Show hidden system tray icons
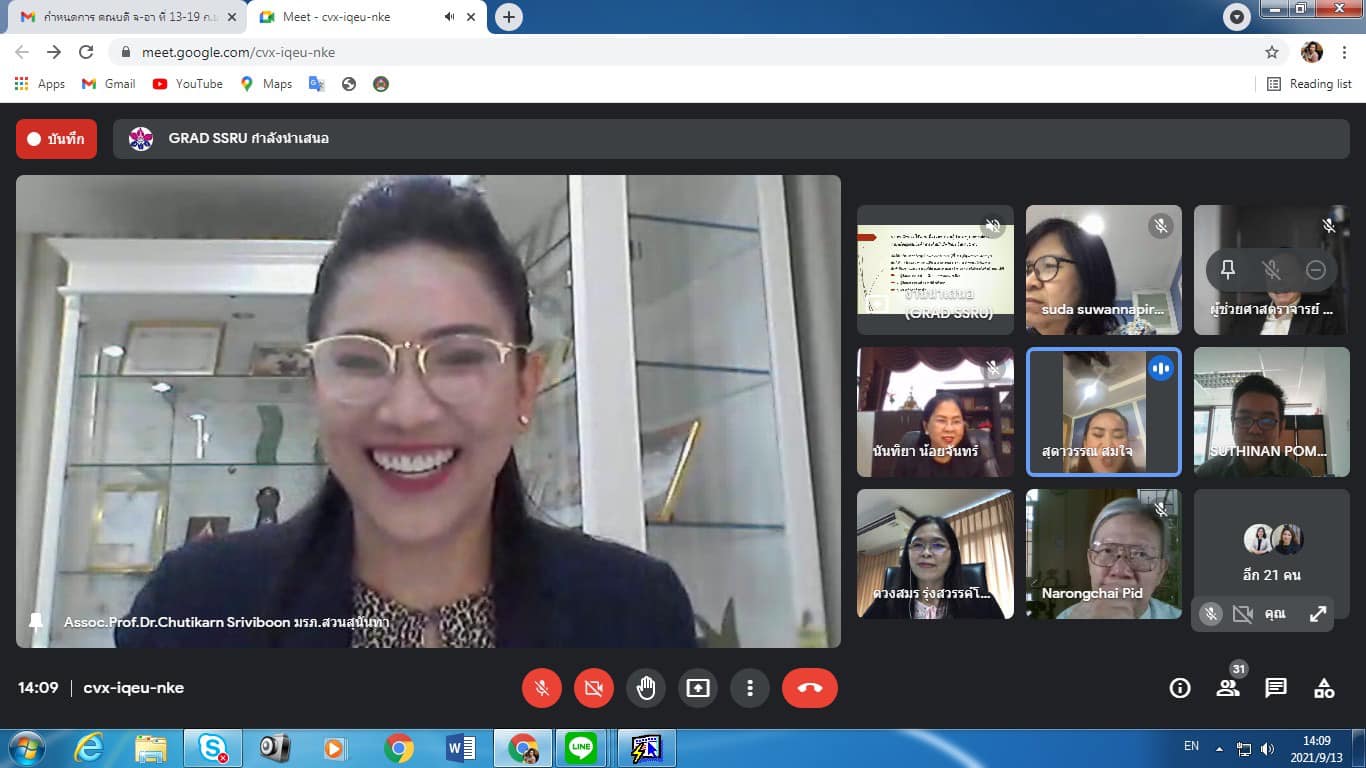 [1219, 748]
